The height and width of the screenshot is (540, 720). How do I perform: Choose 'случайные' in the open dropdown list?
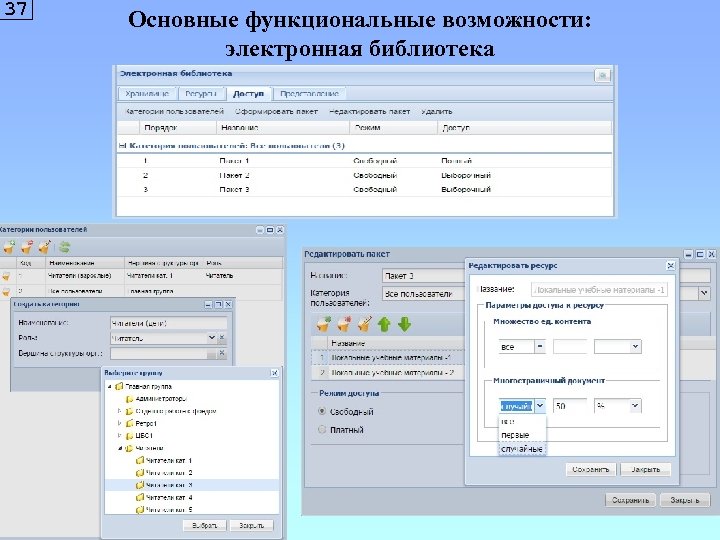522,449
